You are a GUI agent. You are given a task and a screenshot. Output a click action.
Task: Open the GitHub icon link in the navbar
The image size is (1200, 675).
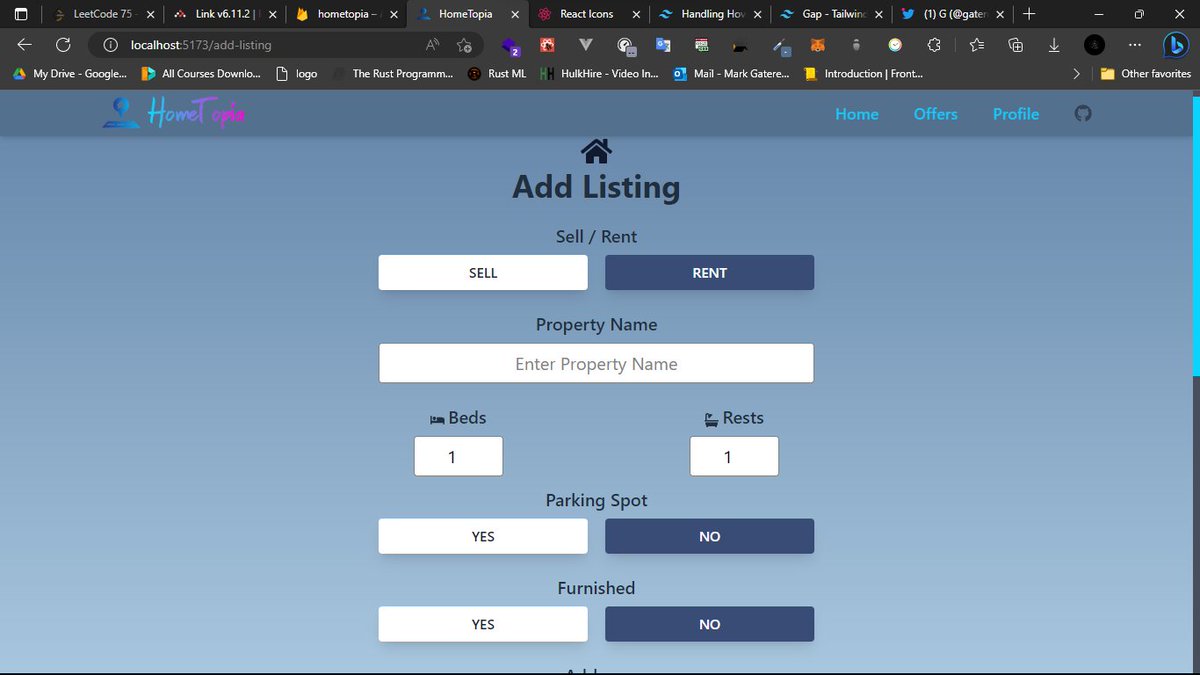click(x=1082, y=114)
